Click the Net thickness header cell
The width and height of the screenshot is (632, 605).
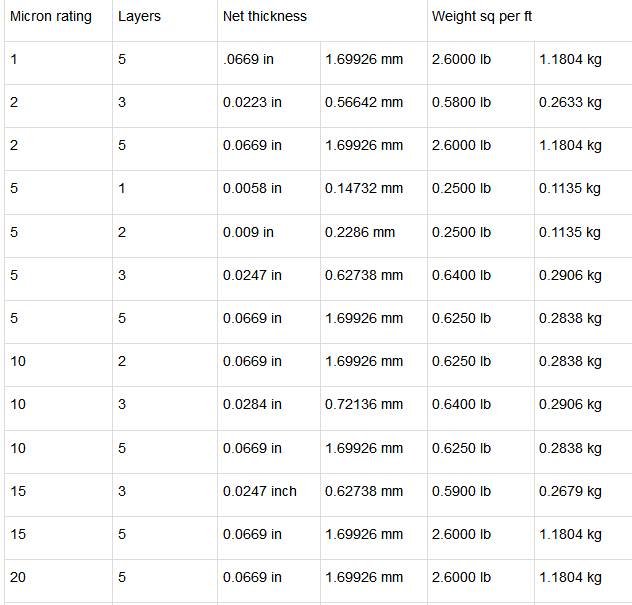(x=265, y=17)
